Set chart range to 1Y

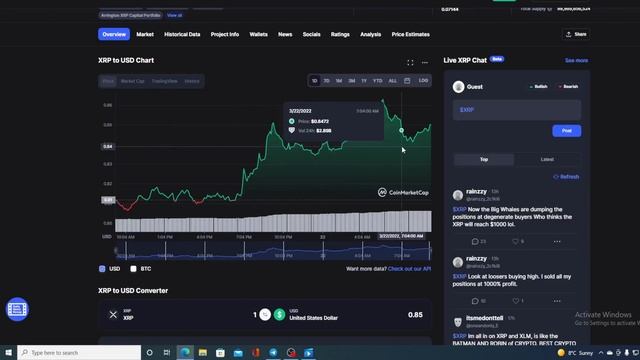tap(364, 81)
